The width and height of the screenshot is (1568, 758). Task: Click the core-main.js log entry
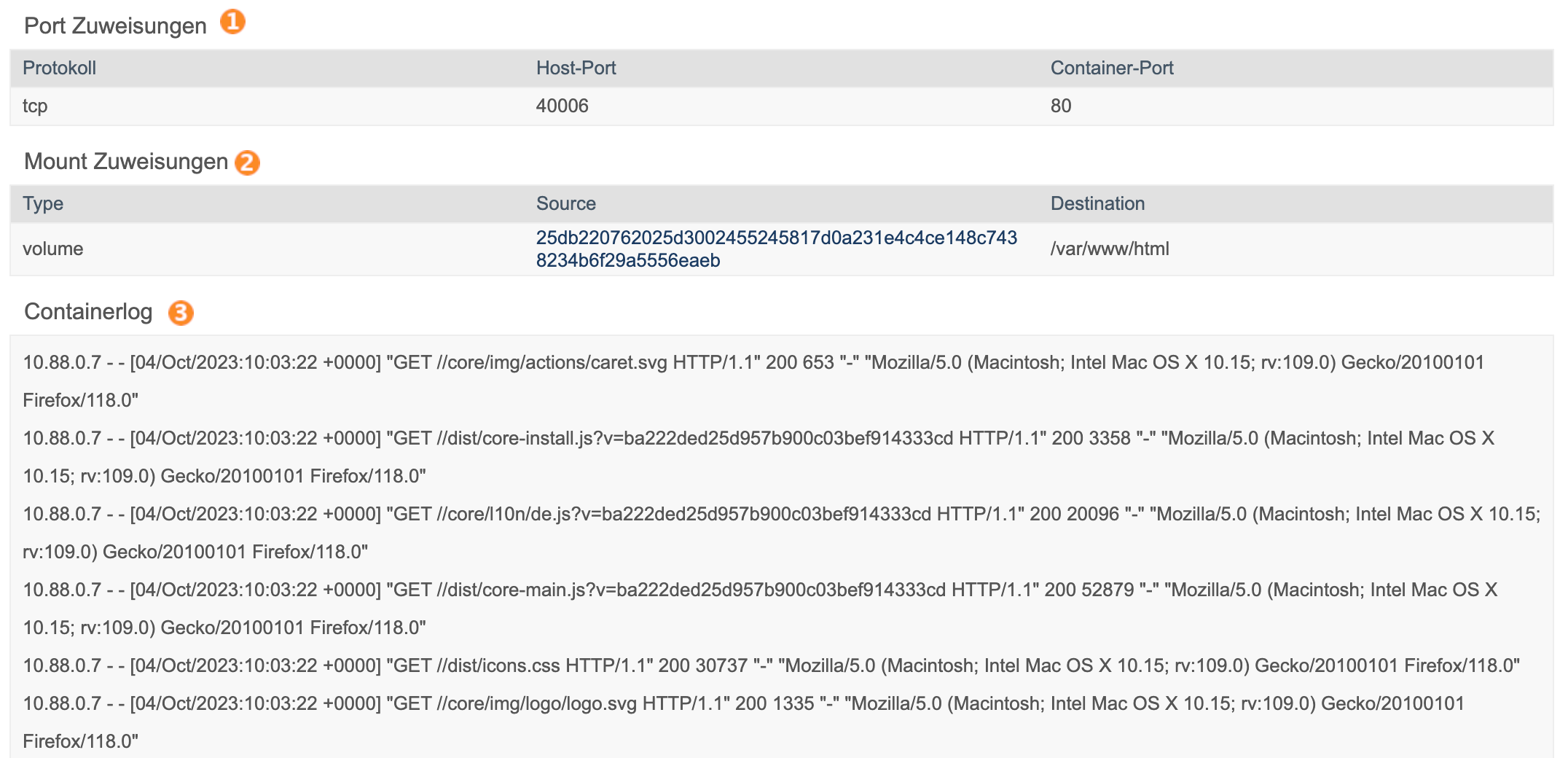760,609
